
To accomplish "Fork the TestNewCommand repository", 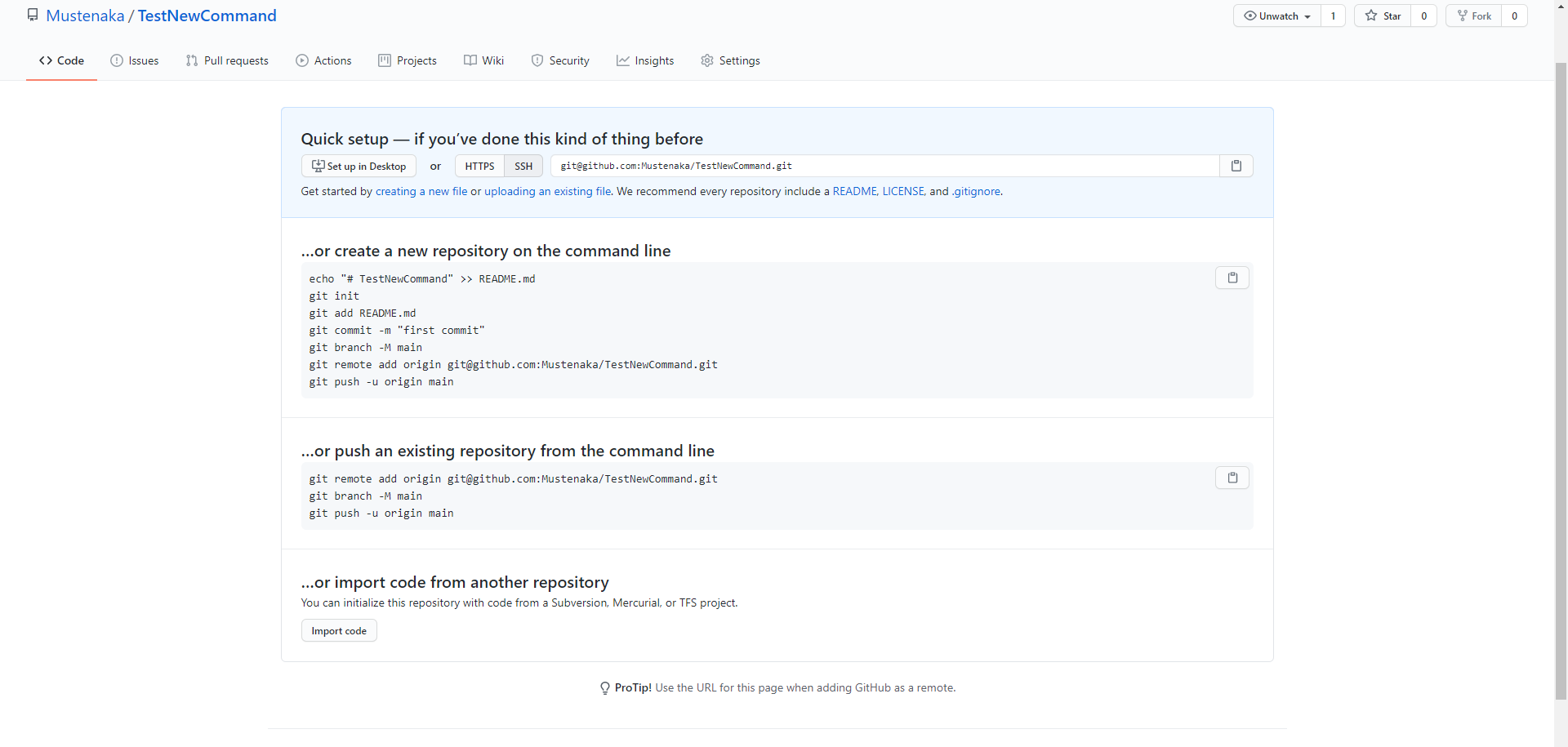I will (1474, 16).
